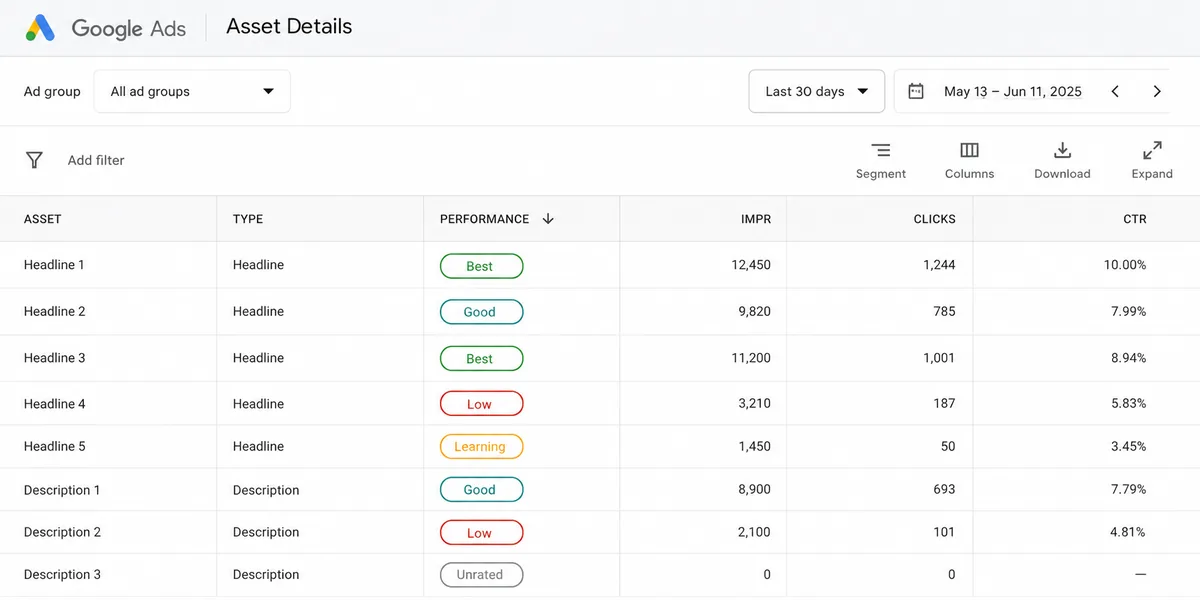Image resolution: width=1200 pixels, height=600 pixels.
Task: Go to the previous date range
Action: click(x=1115, y=91)
